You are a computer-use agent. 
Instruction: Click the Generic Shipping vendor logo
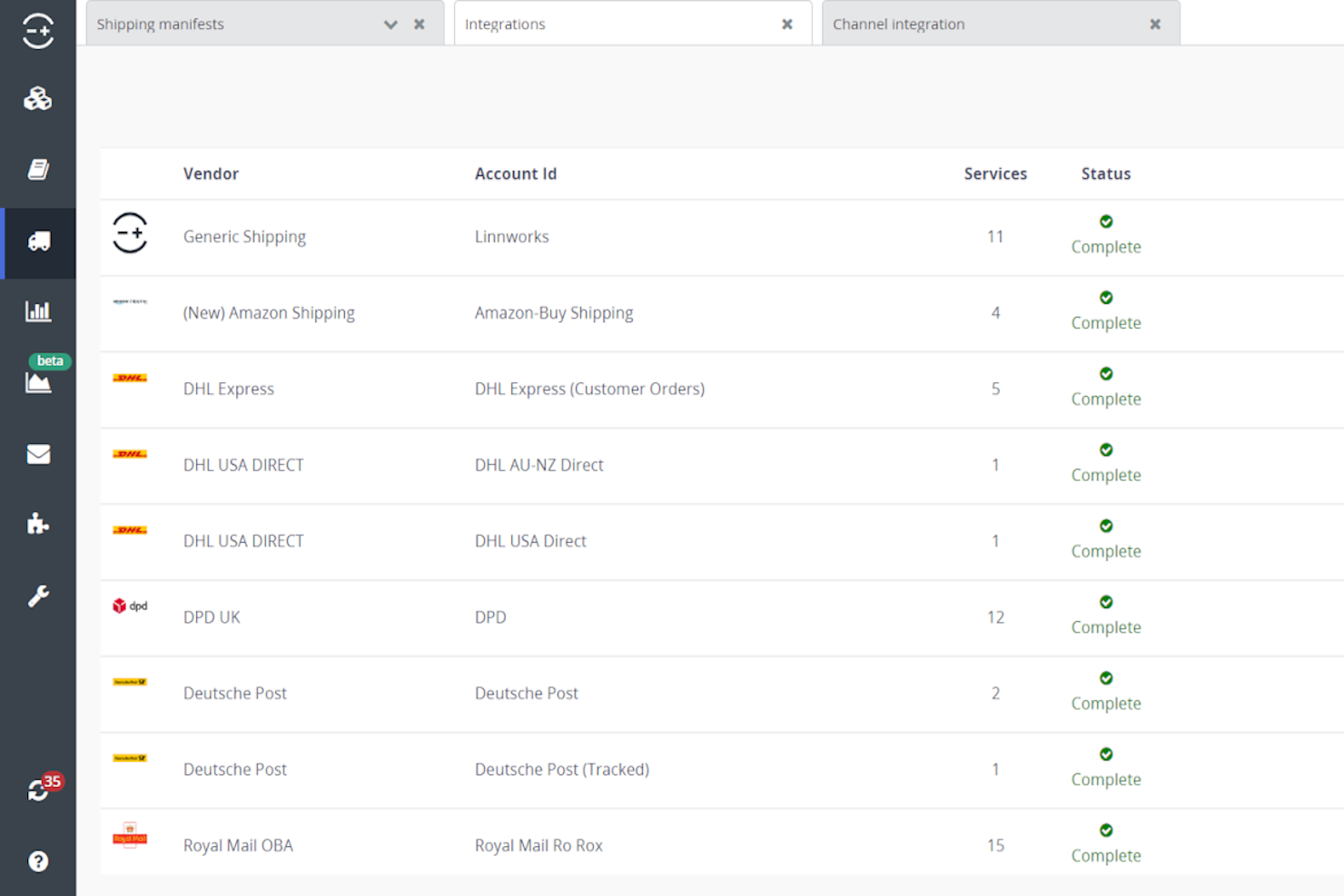coord(130,233)
